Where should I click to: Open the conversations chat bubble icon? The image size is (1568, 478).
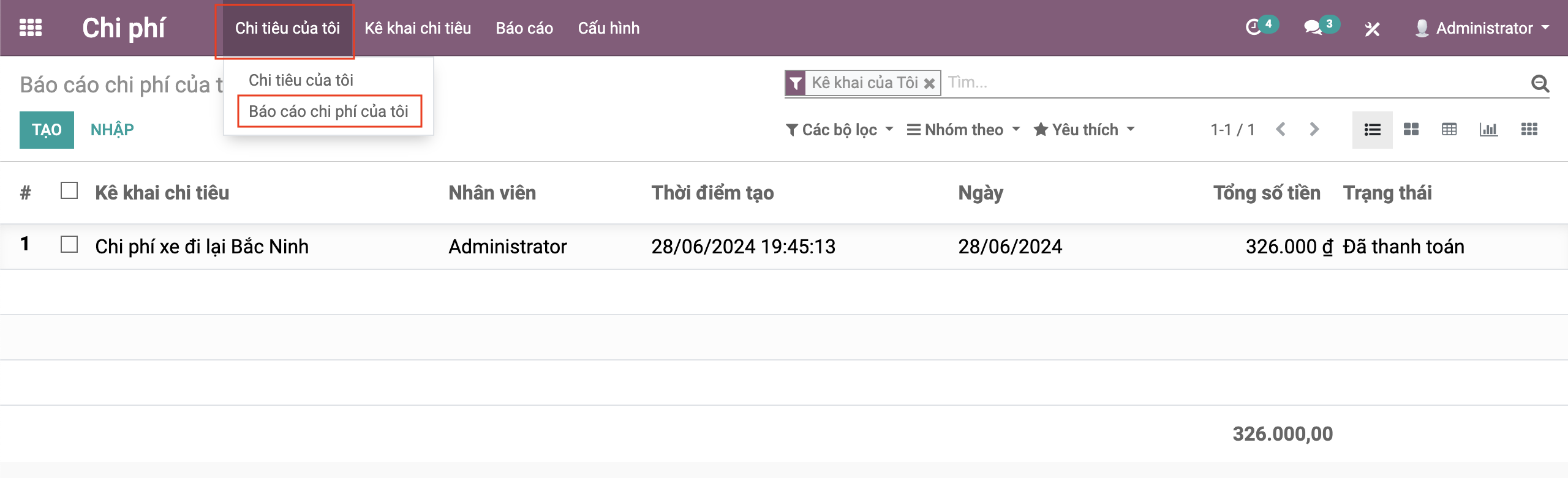click(x=1313, y=28)
